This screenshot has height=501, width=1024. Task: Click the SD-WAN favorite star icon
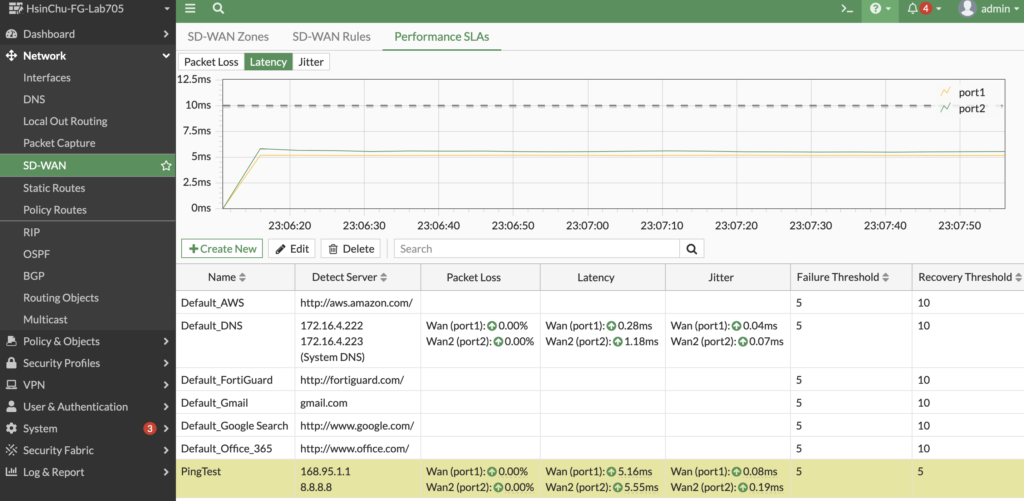[x=166, y=166]
